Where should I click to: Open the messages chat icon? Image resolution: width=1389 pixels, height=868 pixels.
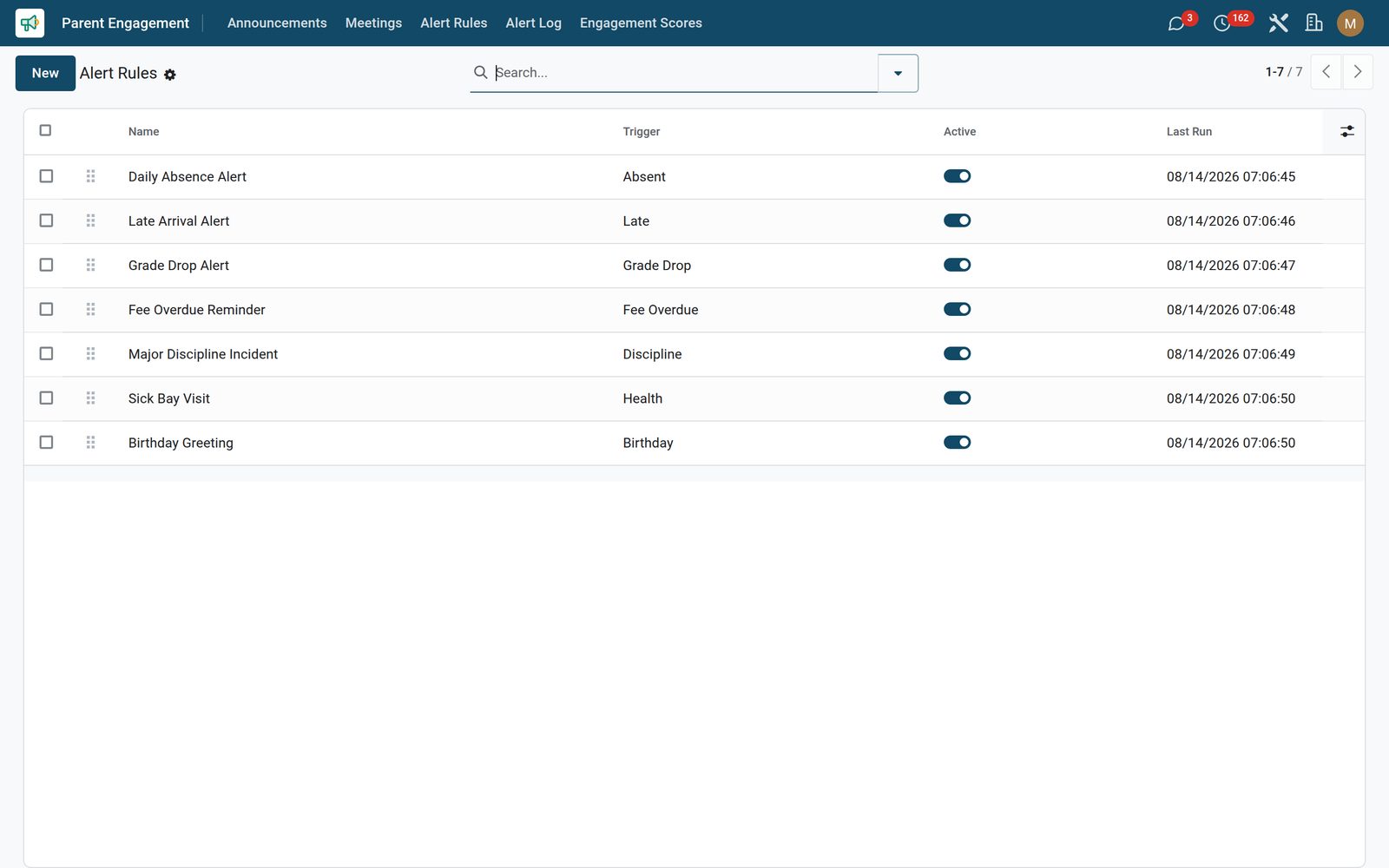click(1176, 23)
